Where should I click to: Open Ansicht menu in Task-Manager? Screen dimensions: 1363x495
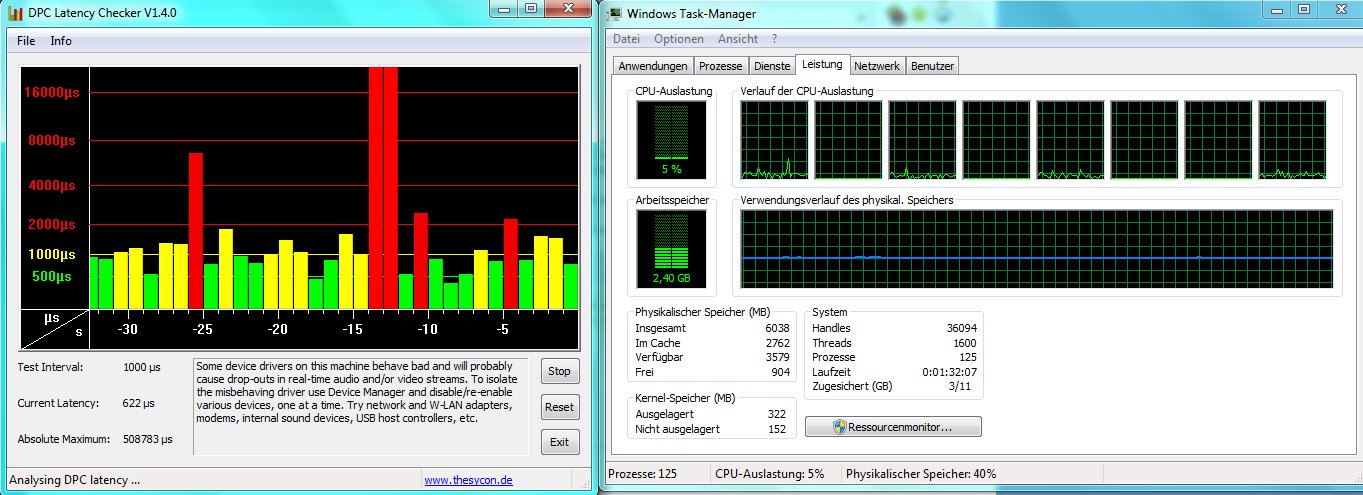pyautogui.click(x=738, y=39)
